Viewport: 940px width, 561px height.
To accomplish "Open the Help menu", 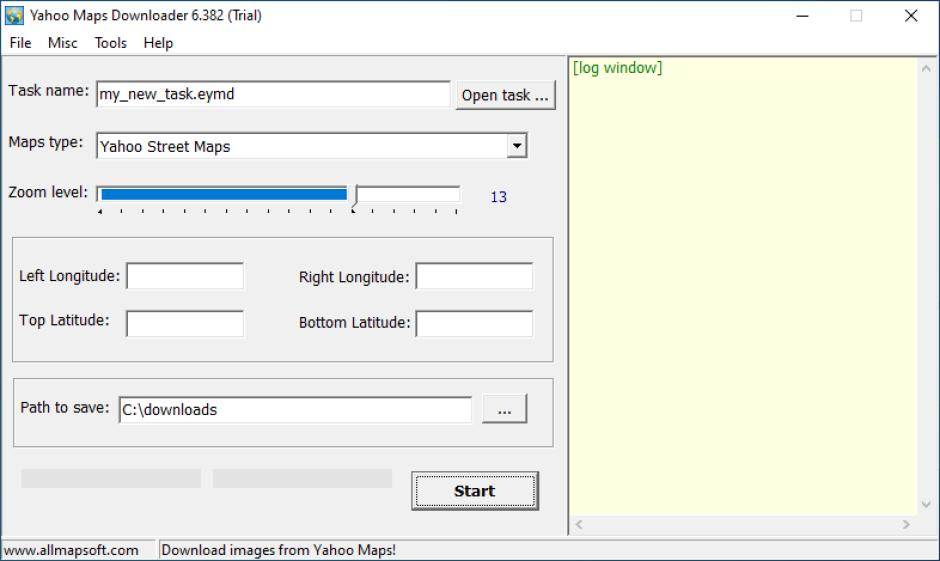I will click(158, 43).
